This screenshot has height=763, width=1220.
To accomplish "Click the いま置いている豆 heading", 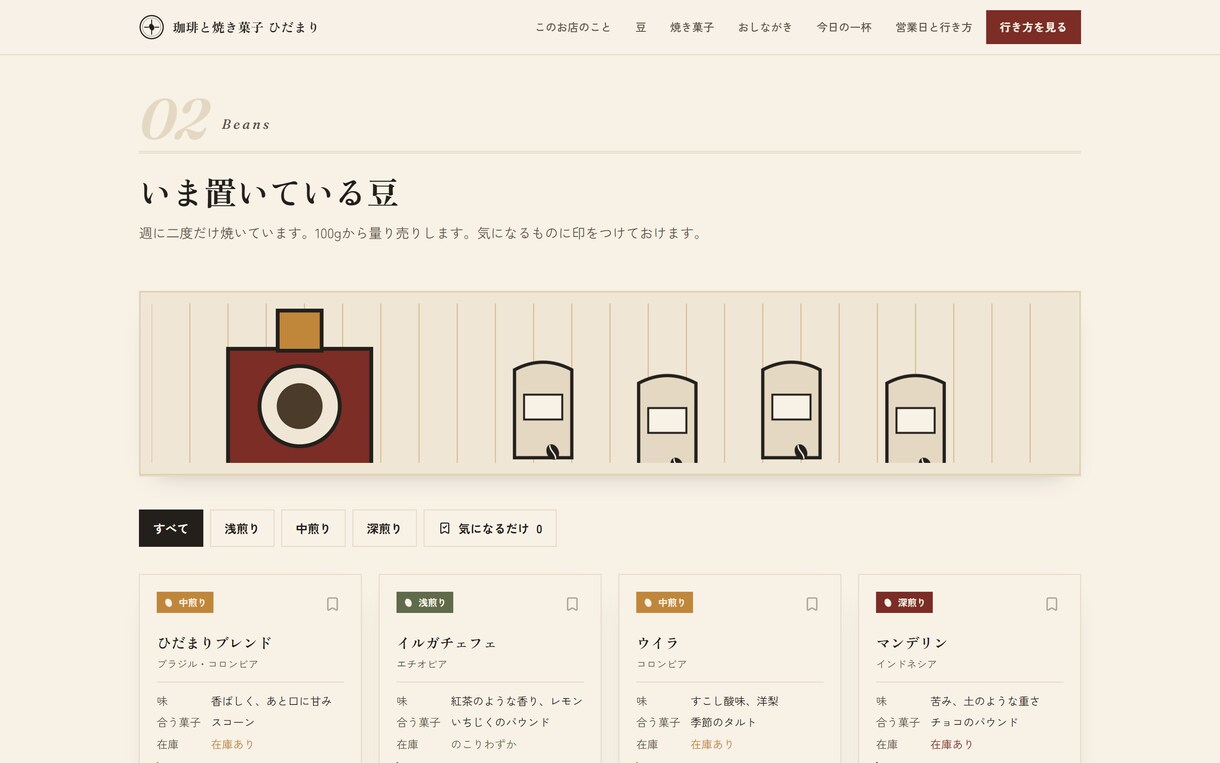I will tap(269, 193).
